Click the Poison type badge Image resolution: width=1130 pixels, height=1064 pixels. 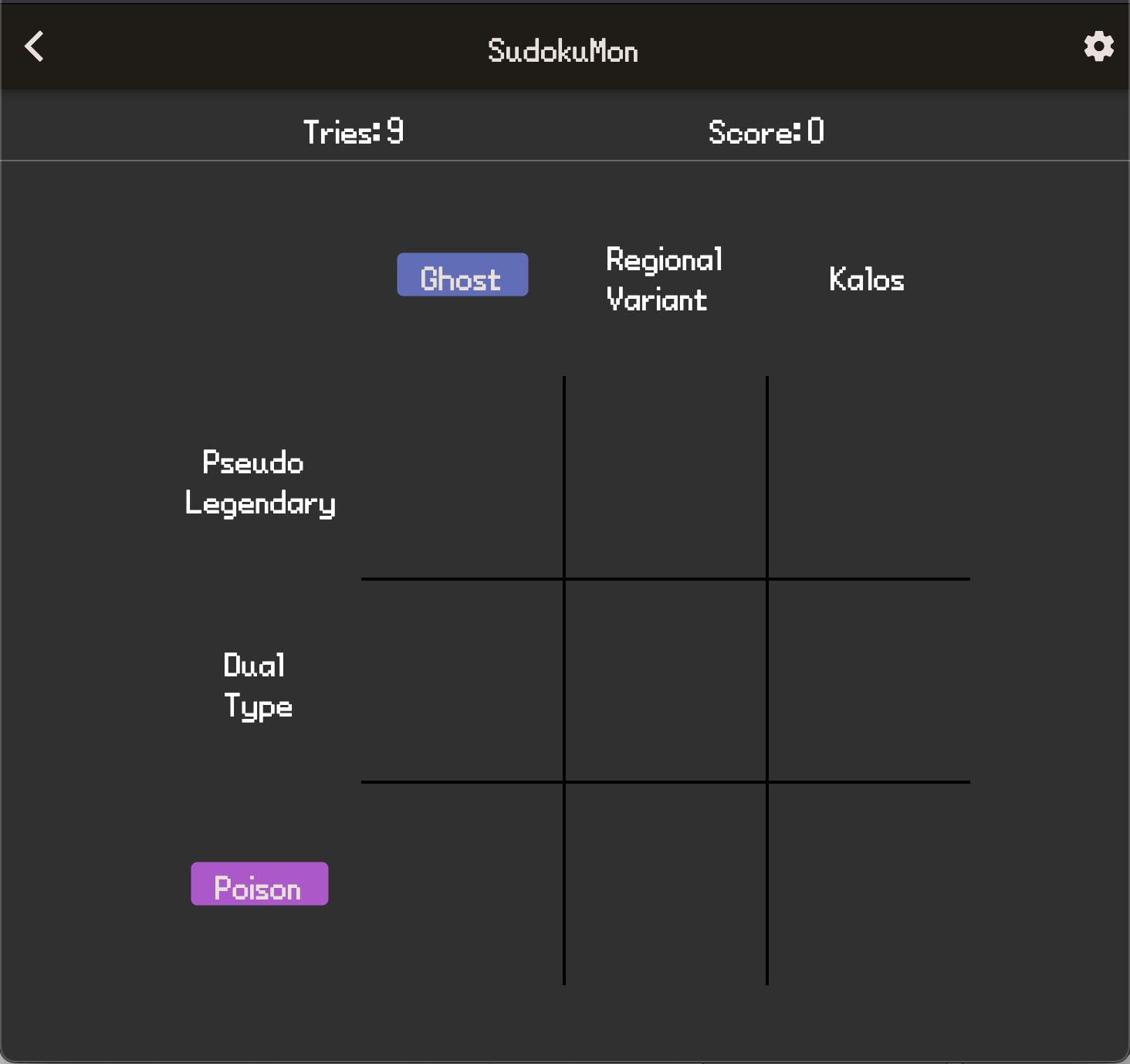[x=259, y=884]
